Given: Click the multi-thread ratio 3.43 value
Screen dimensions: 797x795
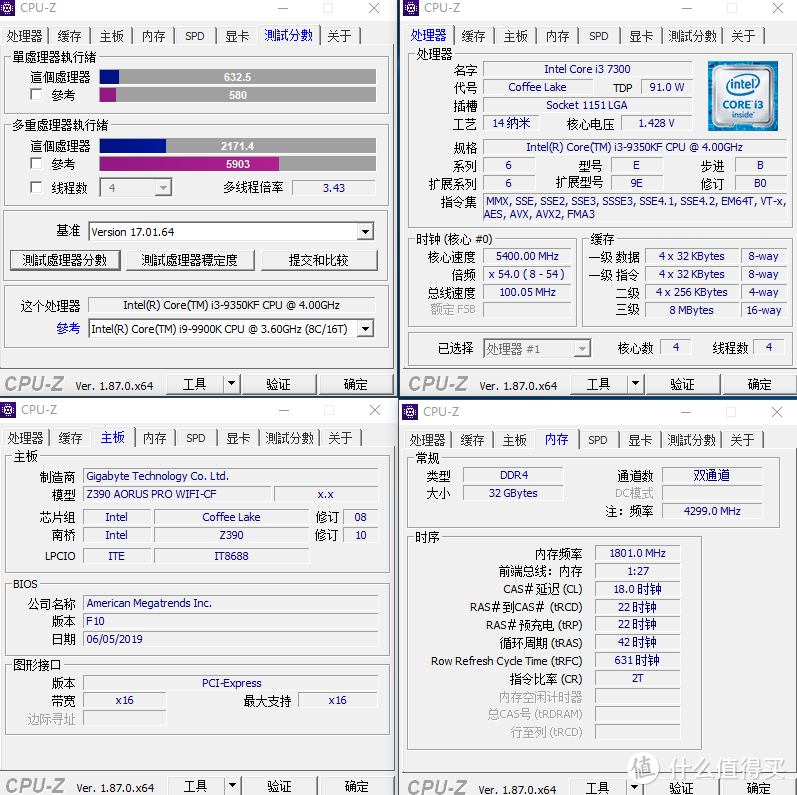Looking at the screenshot, I should coord(333,188).
